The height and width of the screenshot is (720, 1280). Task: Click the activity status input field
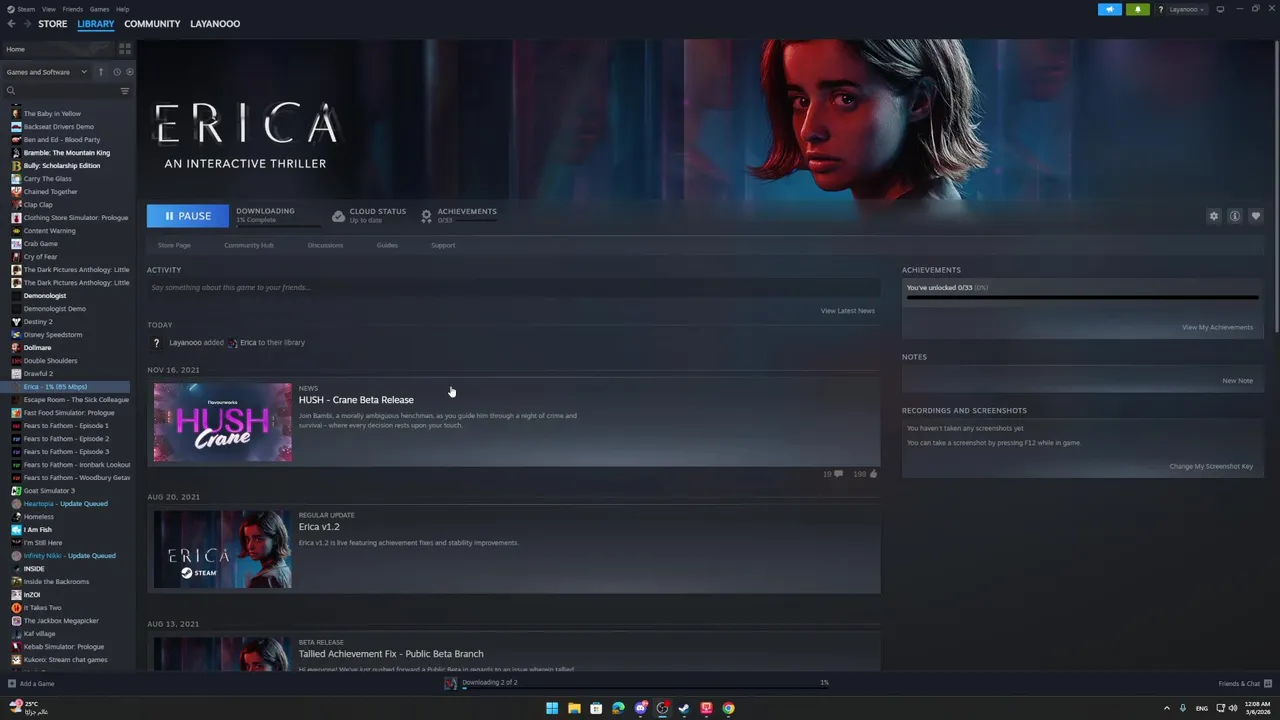point(513,288)
